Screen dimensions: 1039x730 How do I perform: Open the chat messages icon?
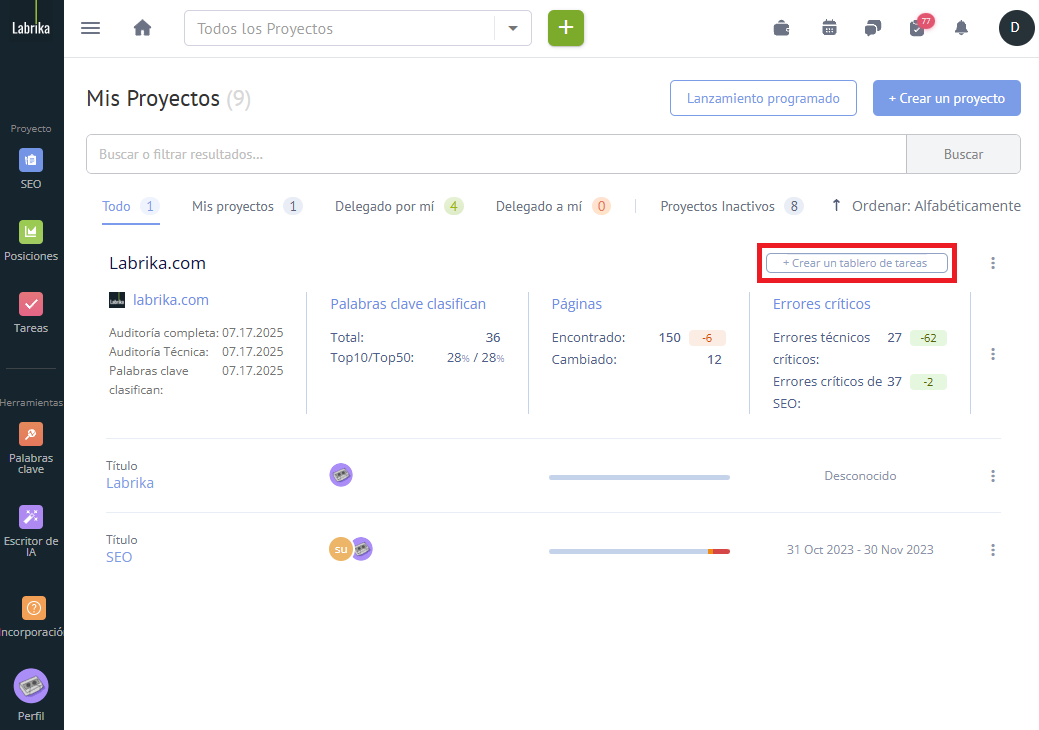click(873, 28)
